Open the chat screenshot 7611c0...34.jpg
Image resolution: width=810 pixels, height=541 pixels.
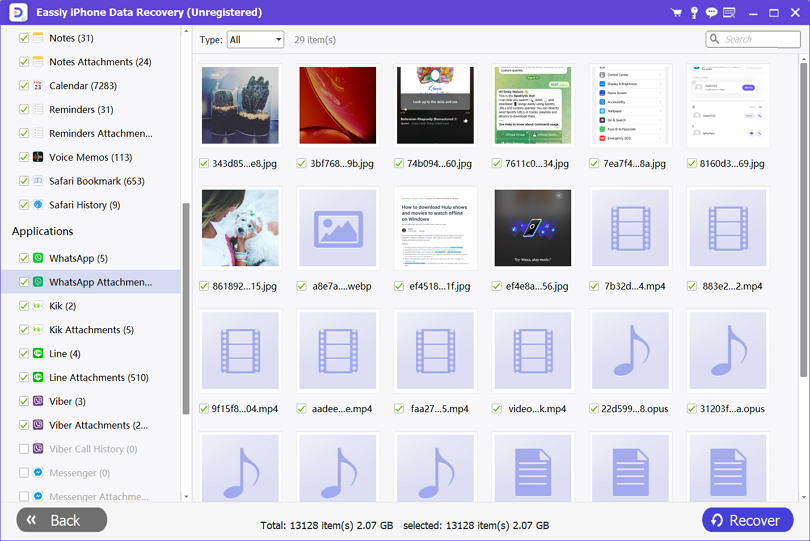tap(533, 105)
